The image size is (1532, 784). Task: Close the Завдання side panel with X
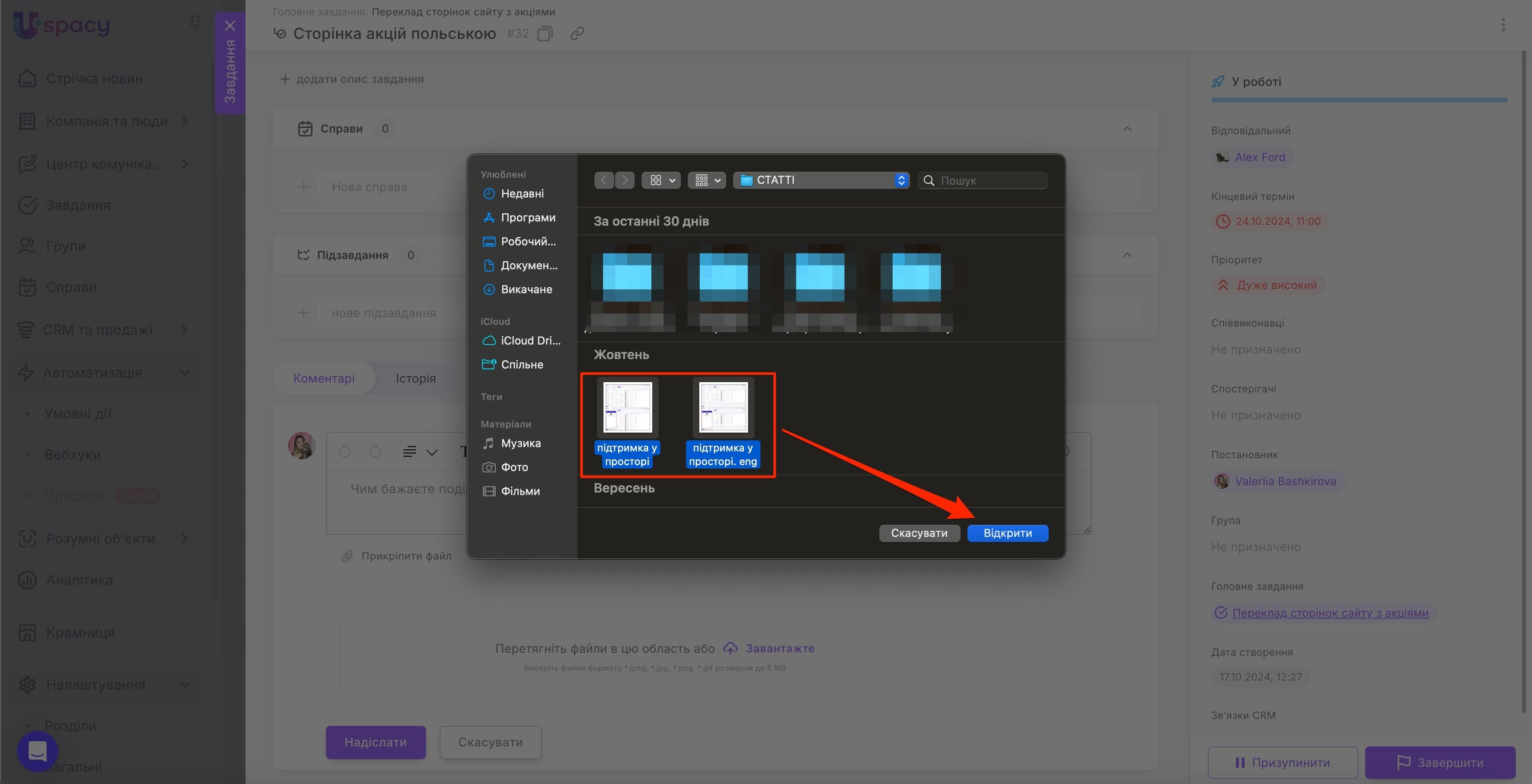pos(230,26)
